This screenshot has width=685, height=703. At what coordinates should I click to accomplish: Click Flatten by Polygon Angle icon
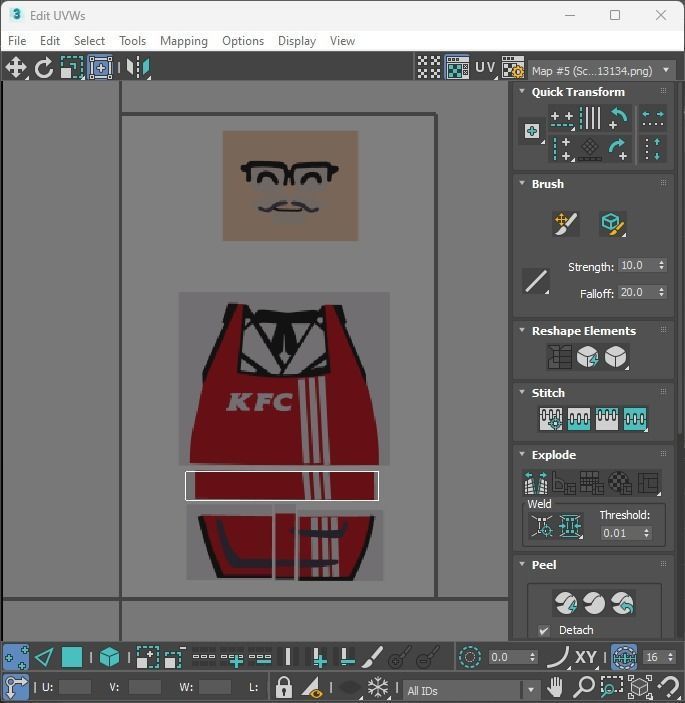coord(564,483)
